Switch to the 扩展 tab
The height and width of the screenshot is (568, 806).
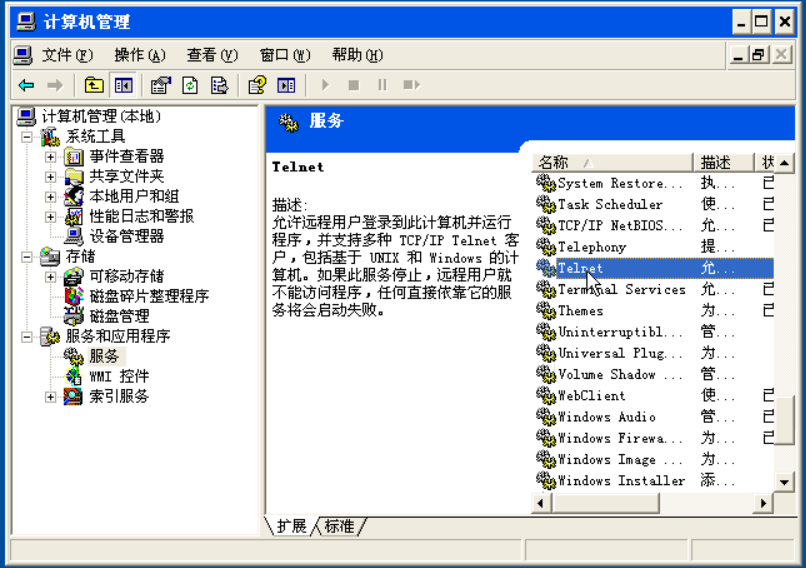(291, 526)
